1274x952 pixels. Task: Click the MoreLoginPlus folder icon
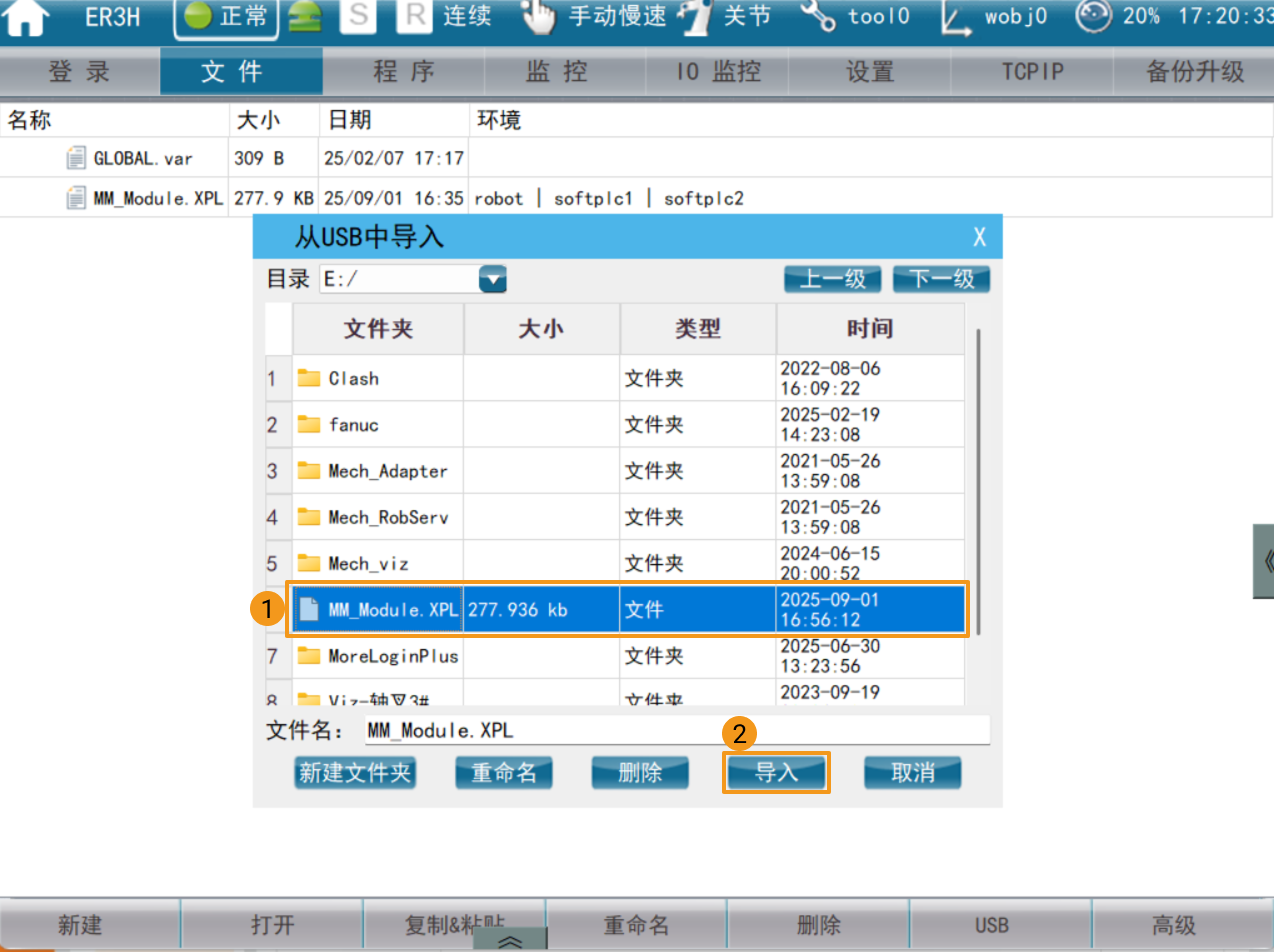[309, 656]
